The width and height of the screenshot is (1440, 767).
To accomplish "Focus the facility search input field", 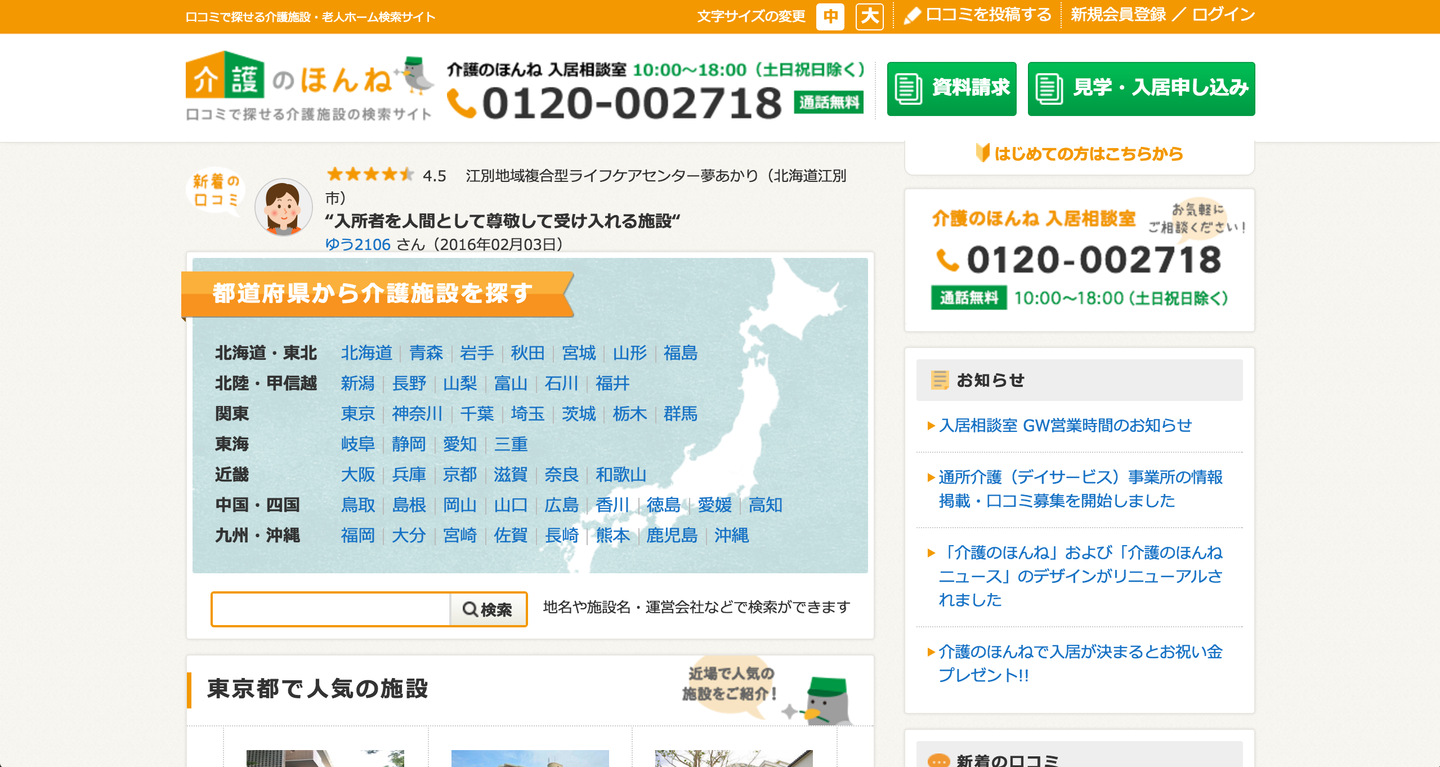I will (331, 609).
